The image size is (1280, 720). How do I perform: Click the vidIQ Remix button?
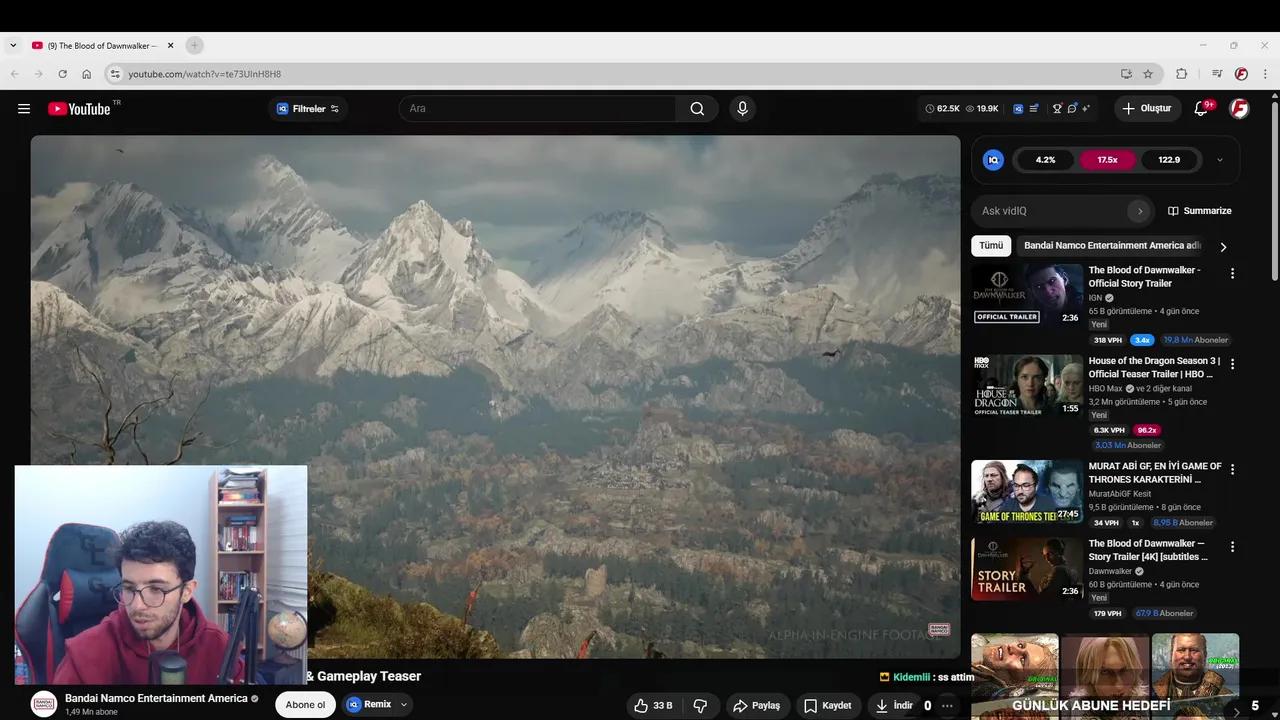(x=369, y=705)
